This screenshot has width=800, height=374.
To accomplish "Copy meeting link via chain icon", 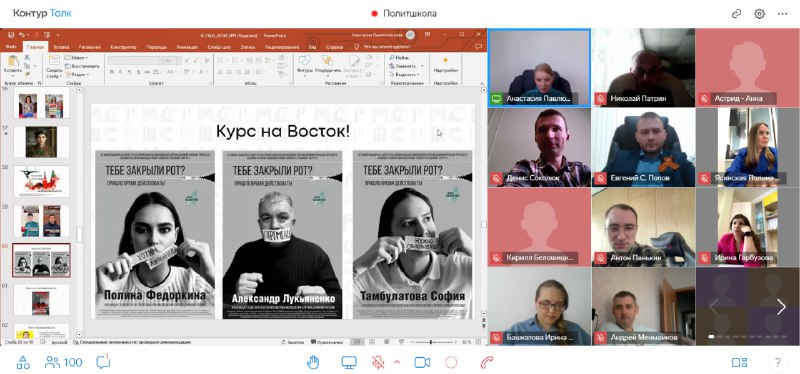I will click(x=736, y=14).
